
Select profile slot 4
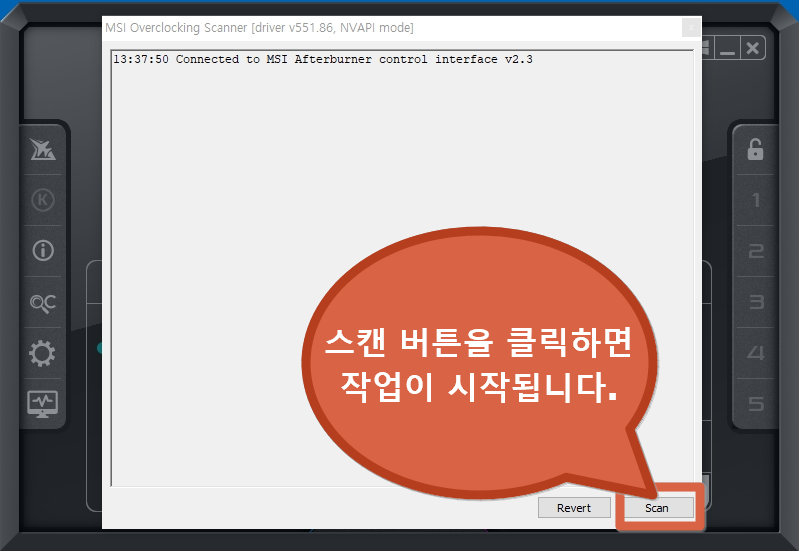(756, 353)
